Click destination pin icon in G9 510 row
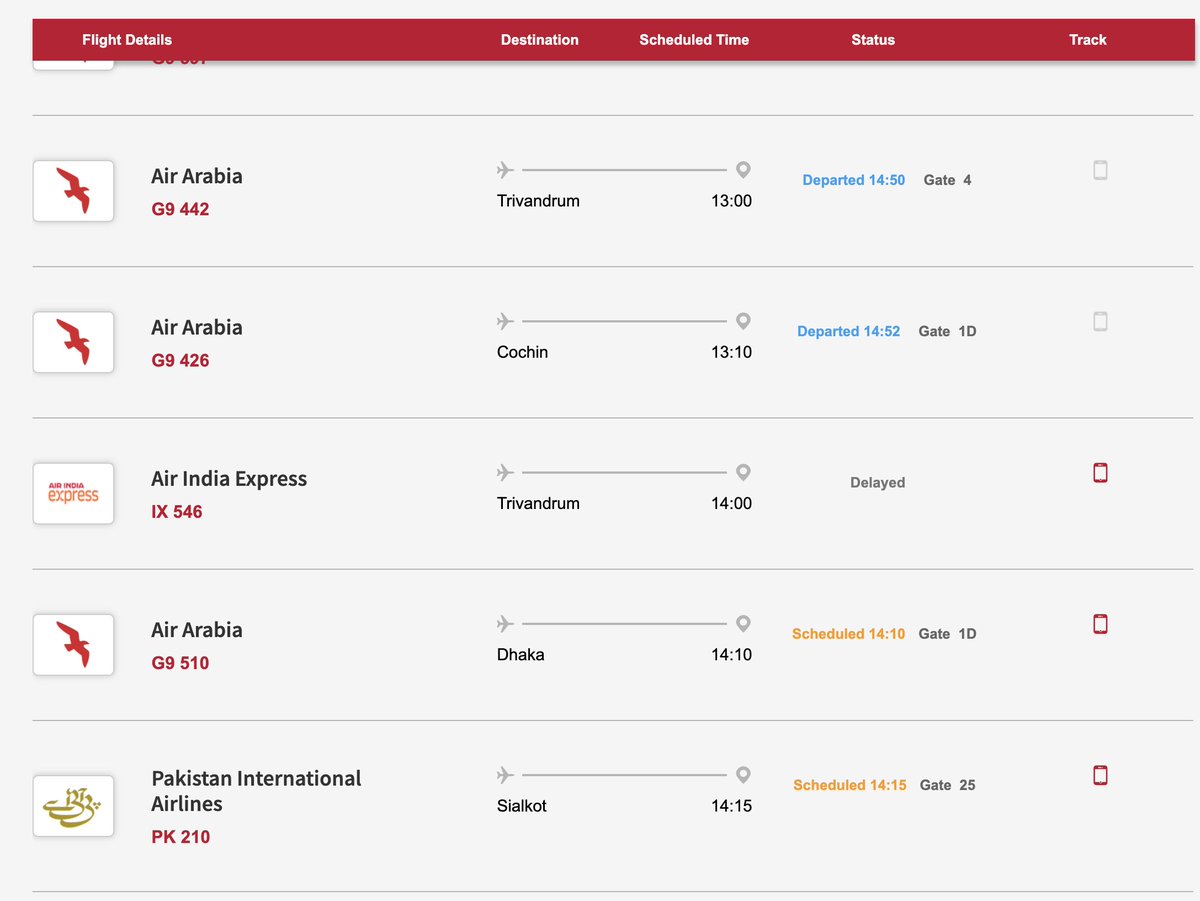This screenshot has width=1200, height=901. (x=743, y=624)
